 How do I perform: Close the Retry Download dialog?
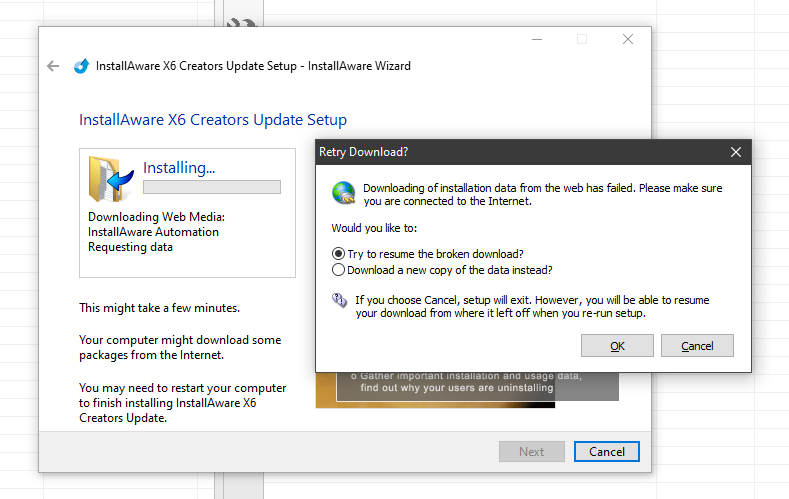click(736, 152)
